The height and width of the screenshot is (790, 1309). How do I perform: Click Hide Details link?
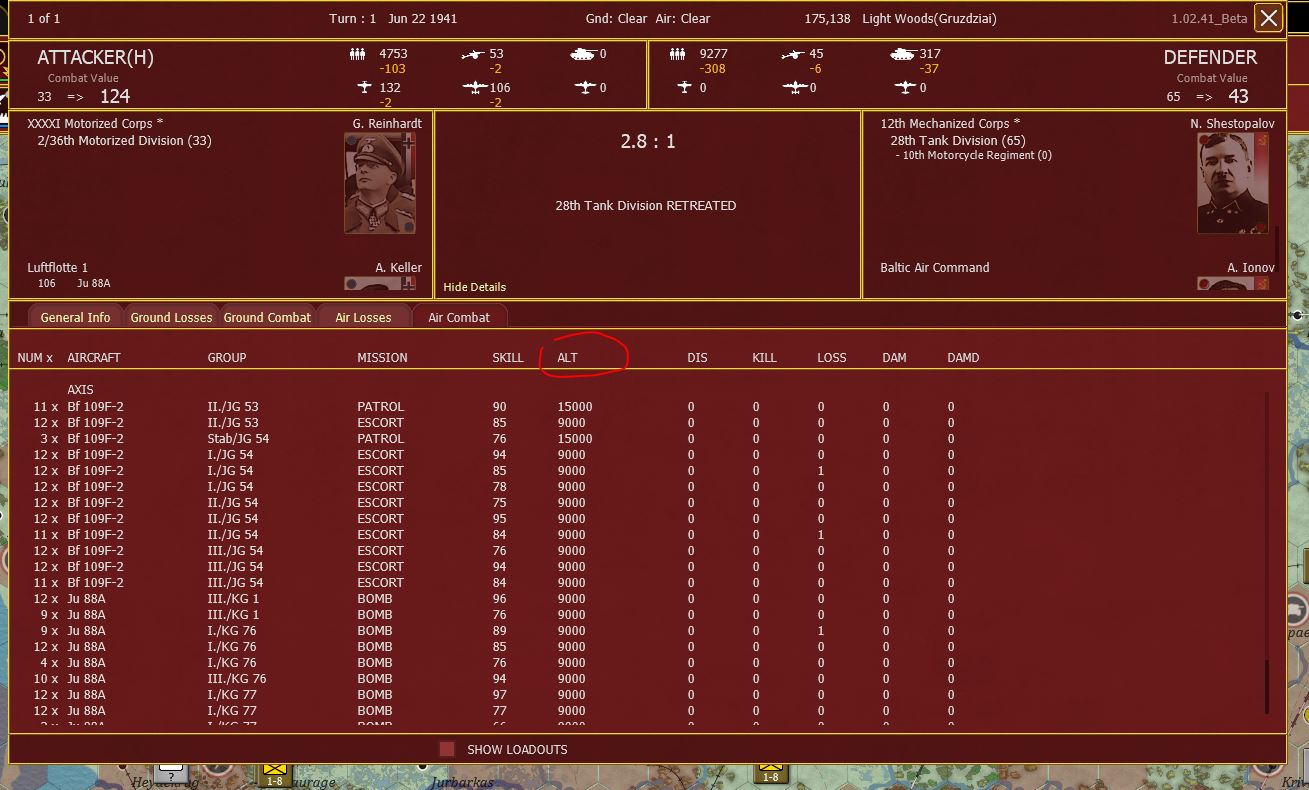475,287
